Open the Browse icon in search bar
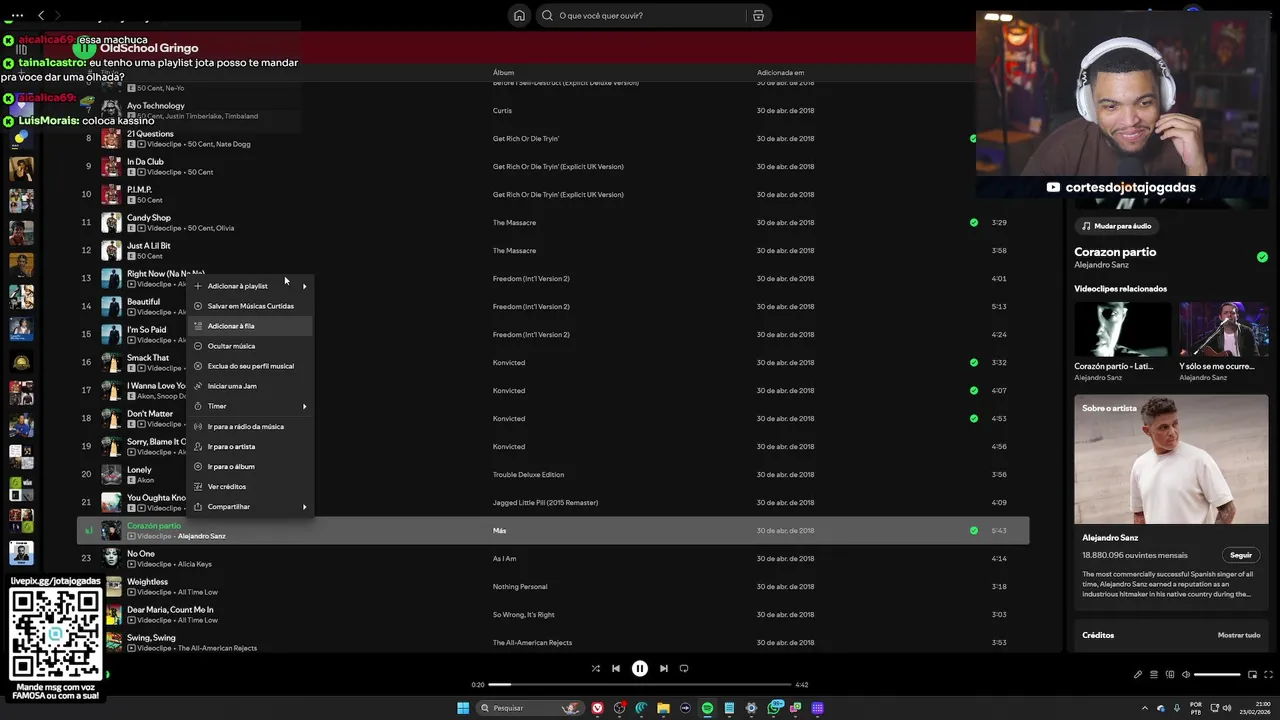The image size is (1280, 720). click(758, 15)
